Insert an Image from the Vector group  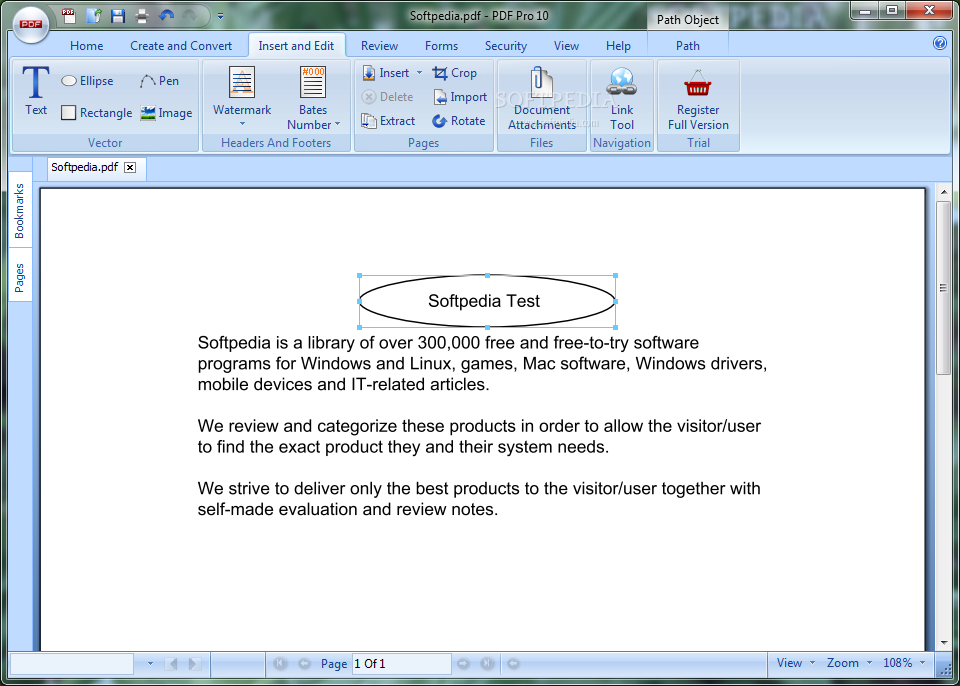point(166,113)
